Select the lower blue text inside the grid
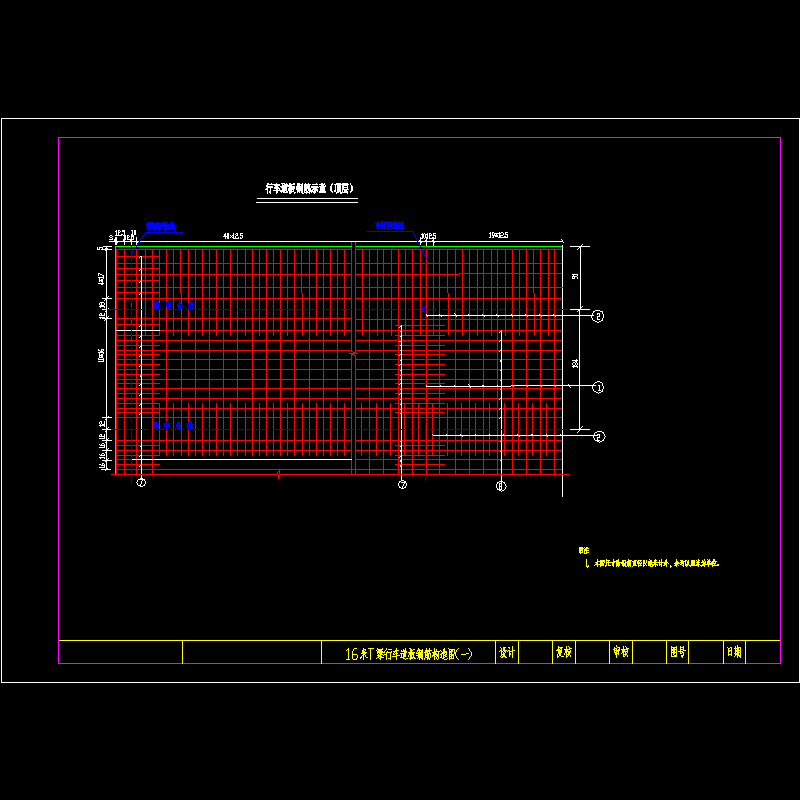Screen dimensions: 800x800 174,426
